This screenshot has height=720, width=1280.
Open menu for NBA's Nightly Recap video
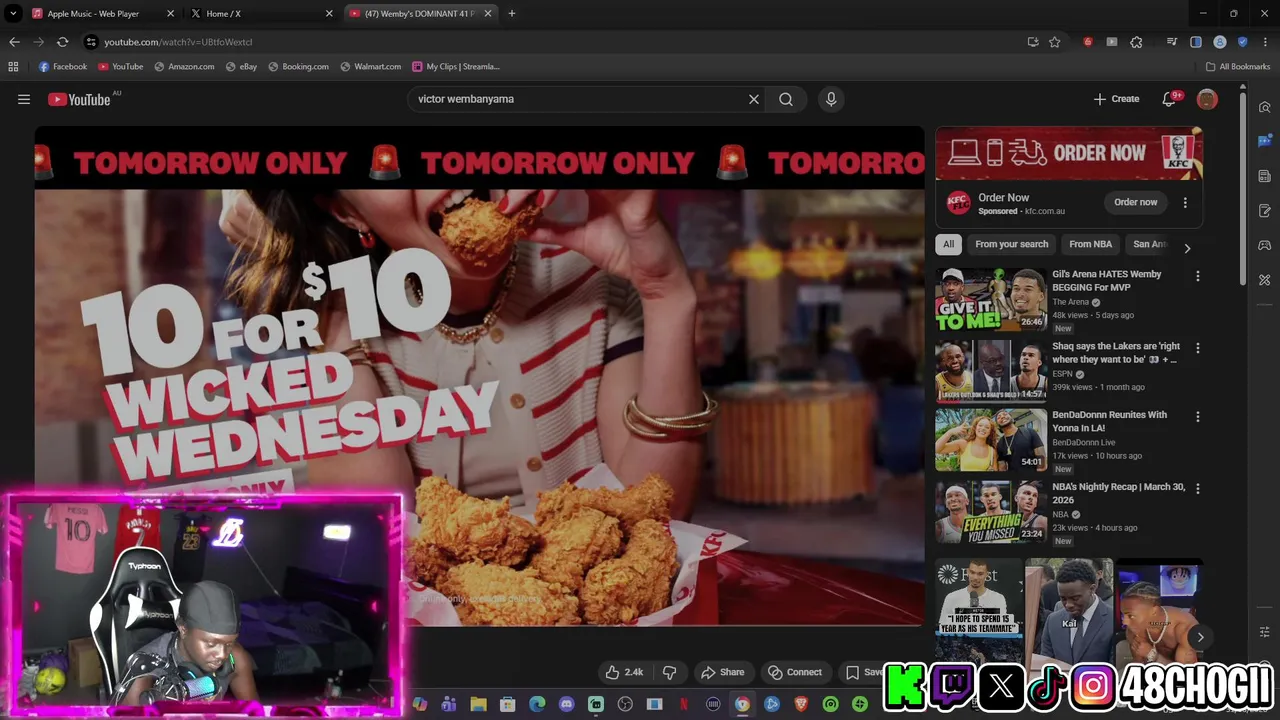point(1198,488)
